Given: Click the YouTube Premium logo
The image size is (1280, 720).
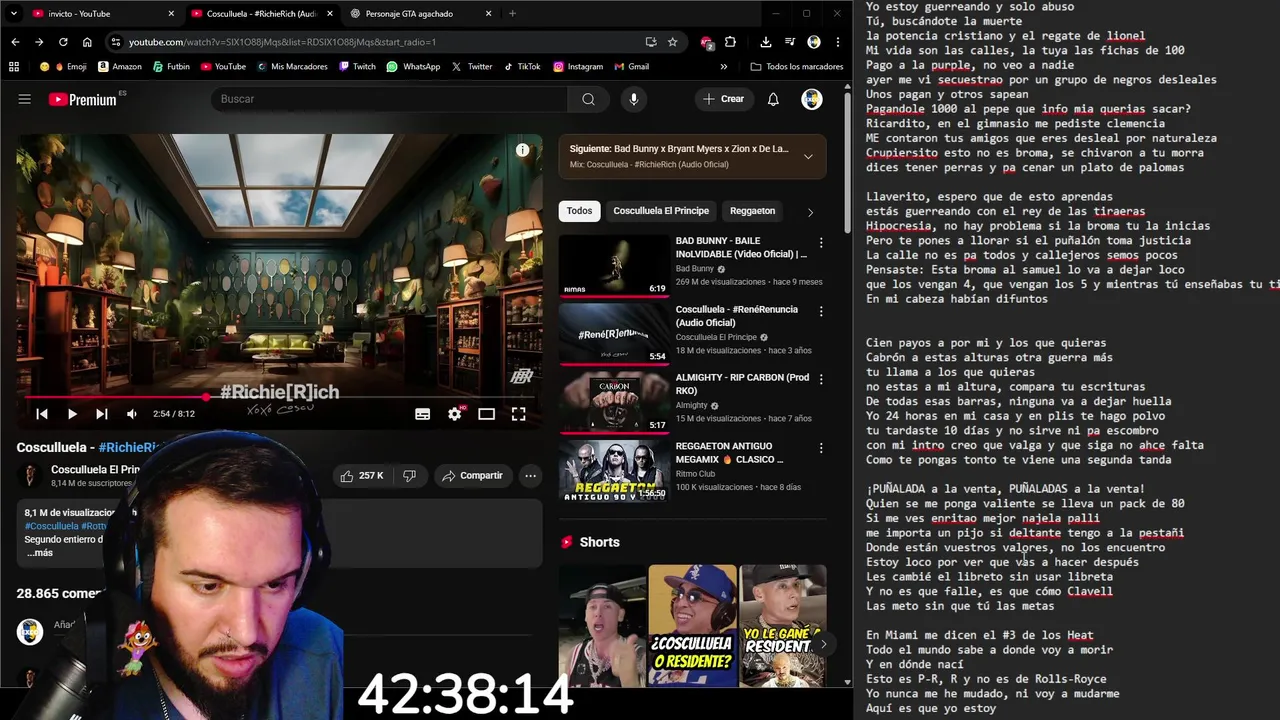Looking at the screenshot, I should click(x=82, y=99).
